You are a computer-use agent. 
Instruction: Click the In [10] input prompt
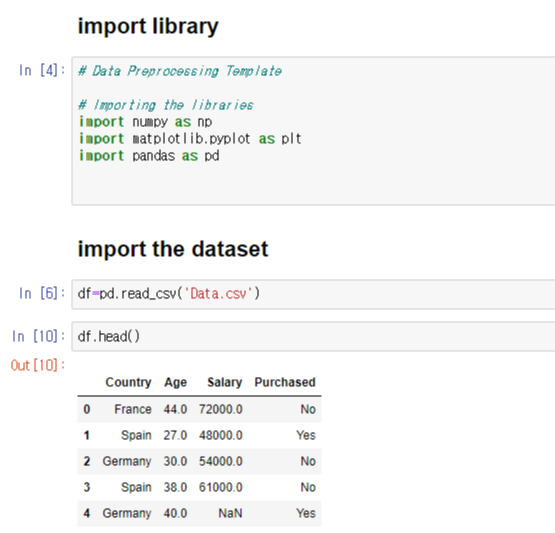pos(39,336)
